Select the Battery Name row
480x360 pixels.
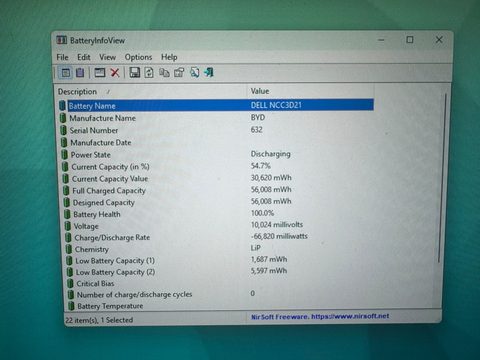pos(216,106)
